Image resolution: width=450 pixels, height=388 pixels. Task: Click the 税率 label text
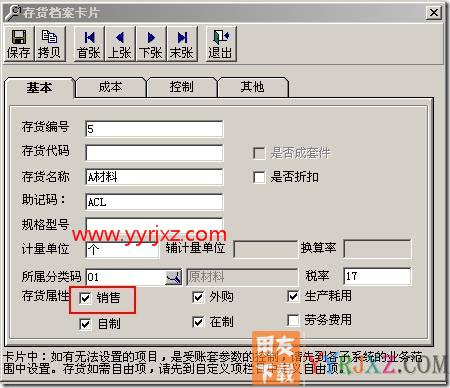(317, 276)
